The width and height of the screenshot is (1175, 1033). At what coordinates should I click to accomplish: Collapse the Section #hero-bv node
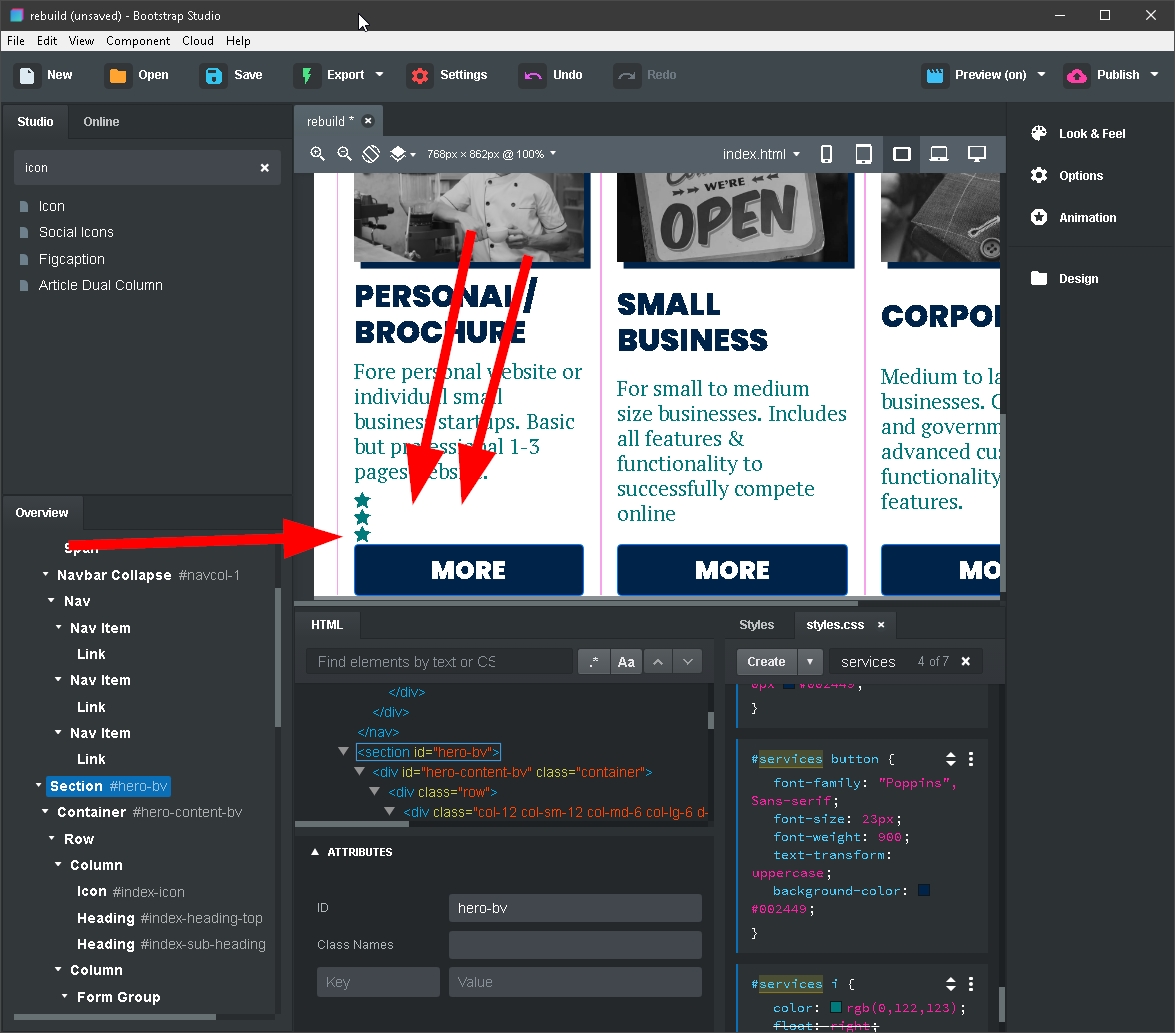39,786
